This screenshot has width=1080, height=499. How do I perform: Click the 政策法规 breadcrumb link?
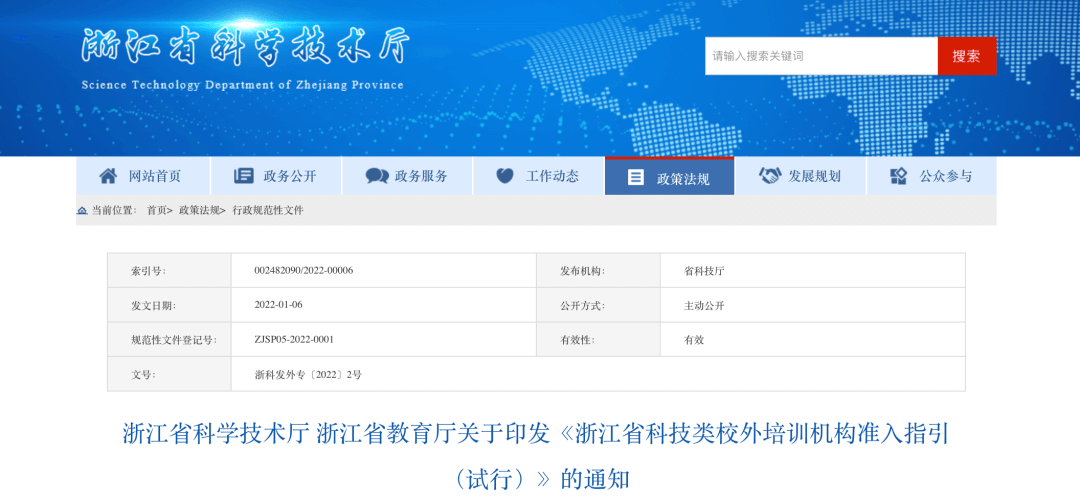click(199, 210)
